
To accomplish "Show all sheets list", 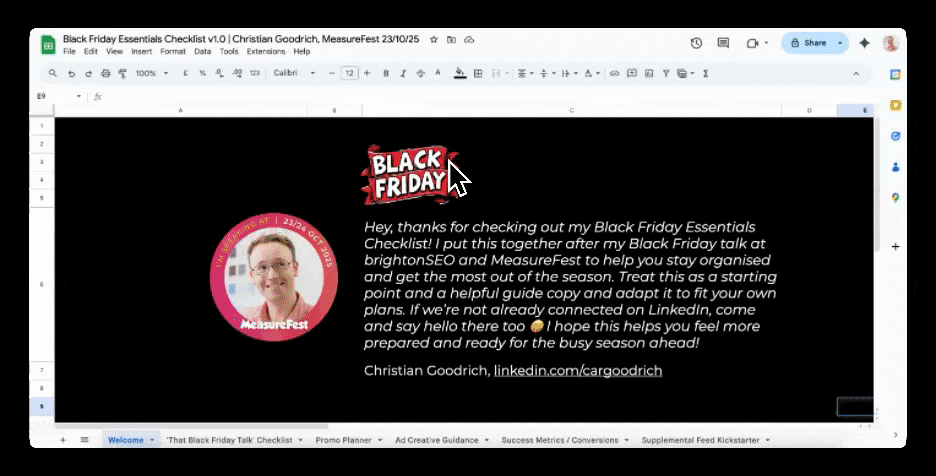I will click(x=84, y=440).
